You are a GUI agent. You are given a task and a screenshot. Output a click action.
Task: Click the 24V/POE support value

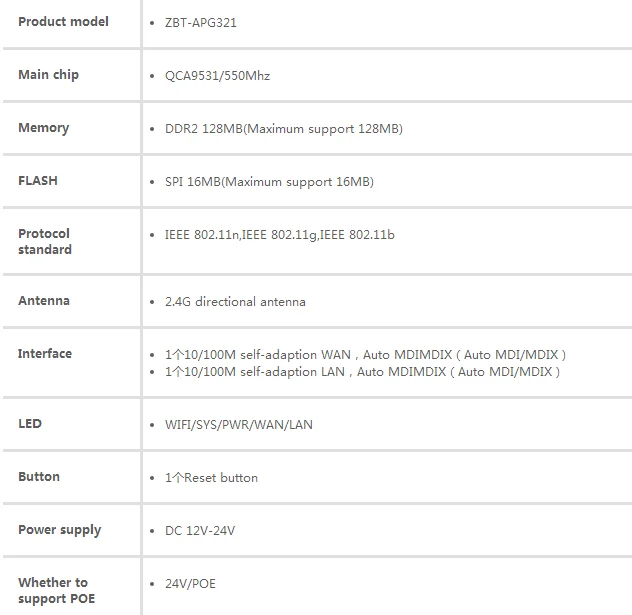click(x=190, y=584)
